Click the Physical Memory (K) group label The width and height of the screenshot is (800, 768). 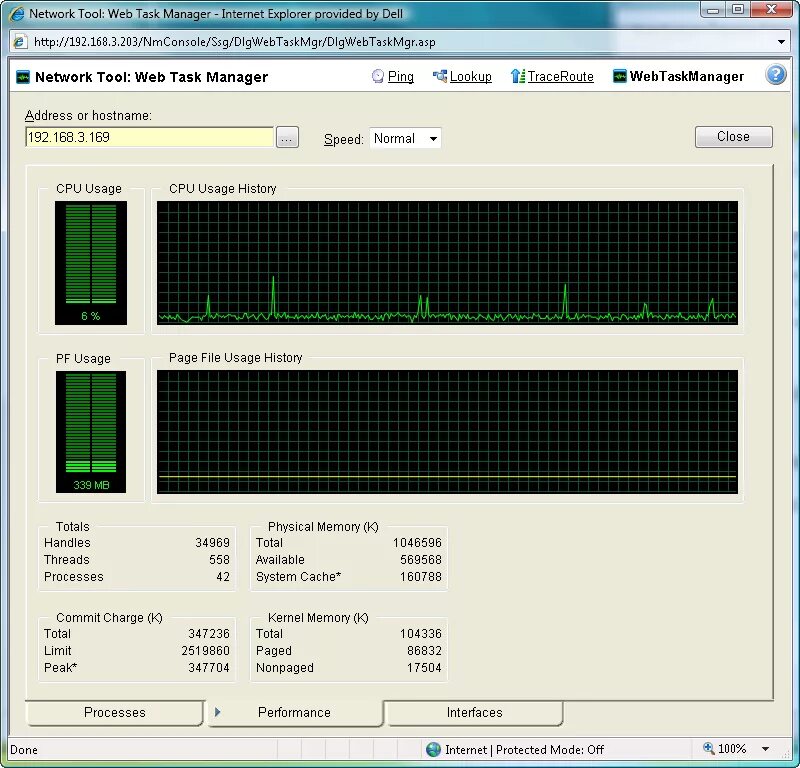(323, 527)
